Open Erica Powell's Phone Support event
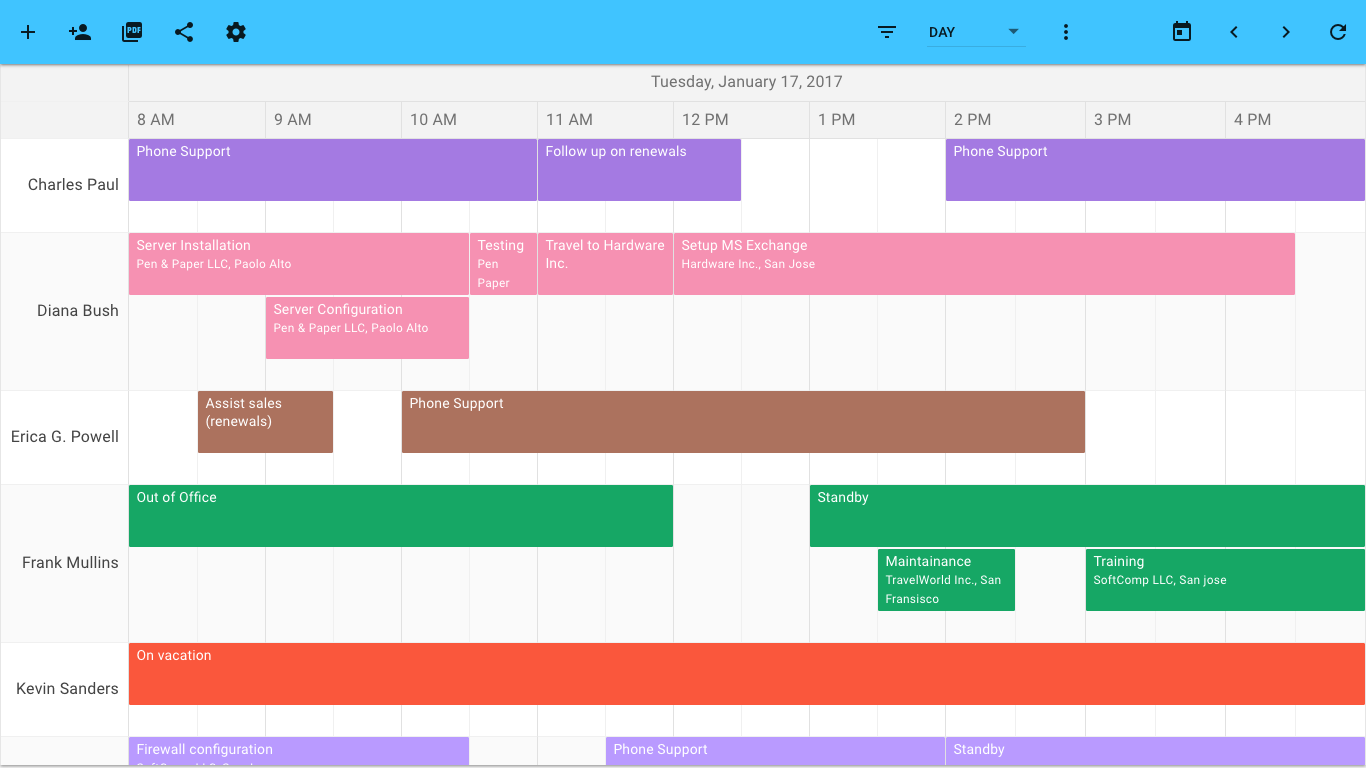This screenshot has height=768, width=1366. pyautogui.click(x=743, y=422)
